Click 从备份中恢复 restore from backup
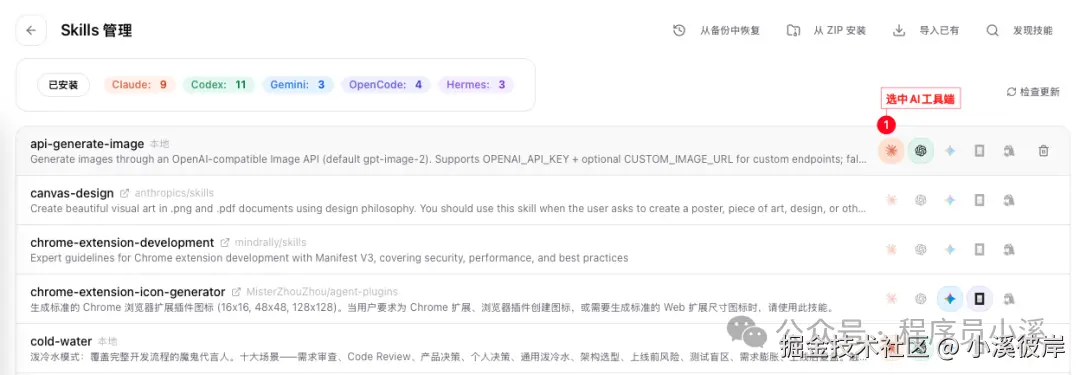The image size is (1080, 375). (x=716, y=30)
